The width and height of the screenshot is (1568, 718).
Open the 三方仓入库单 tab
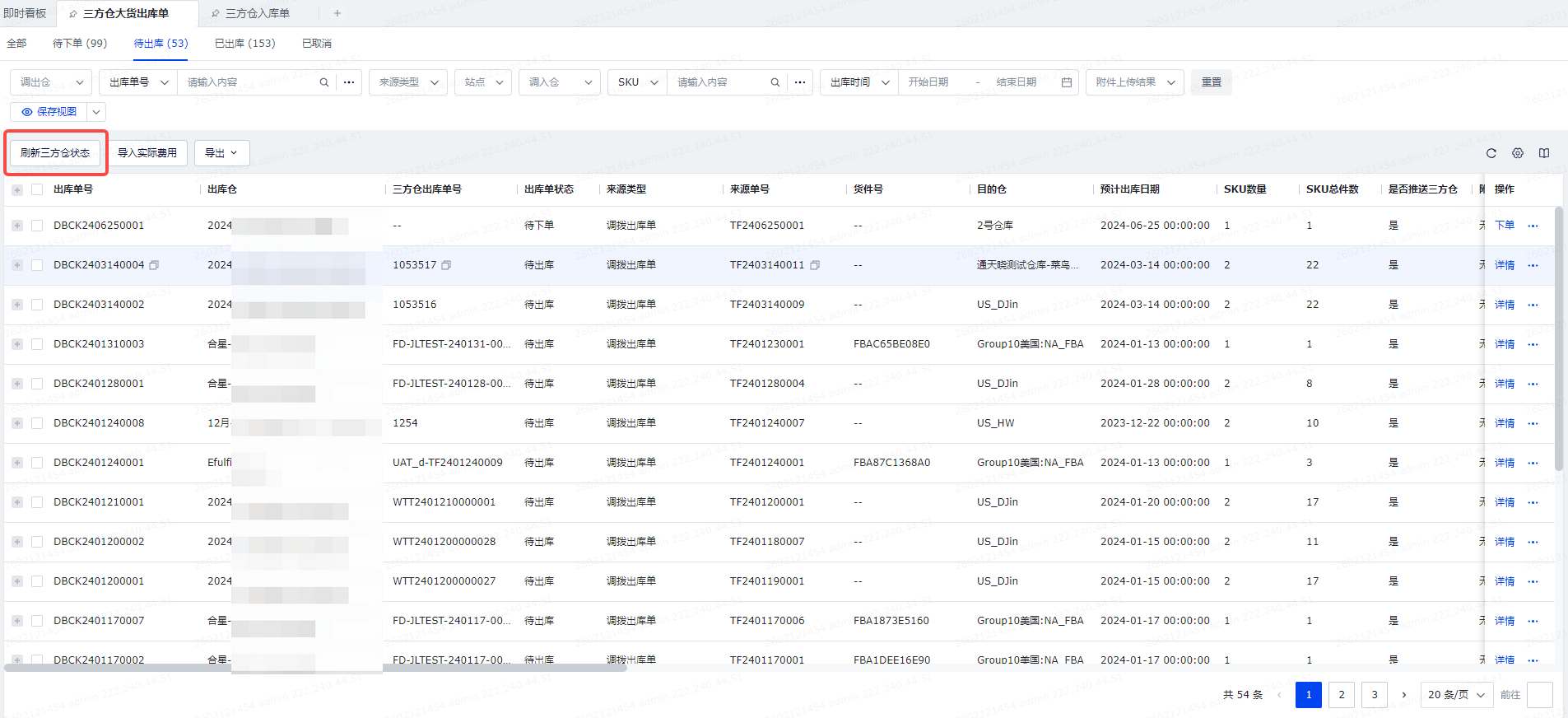[257, 13]
